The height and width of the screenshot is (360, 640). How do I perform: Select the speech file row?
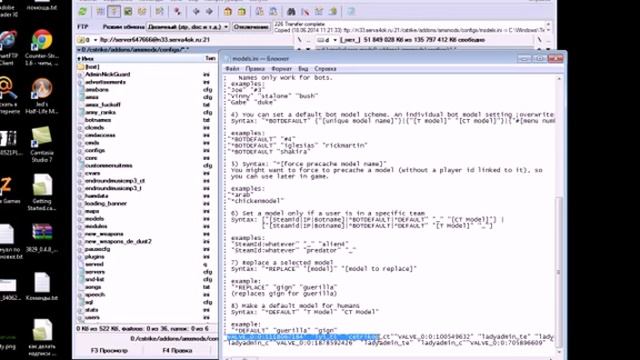click(x=147, y=295)
